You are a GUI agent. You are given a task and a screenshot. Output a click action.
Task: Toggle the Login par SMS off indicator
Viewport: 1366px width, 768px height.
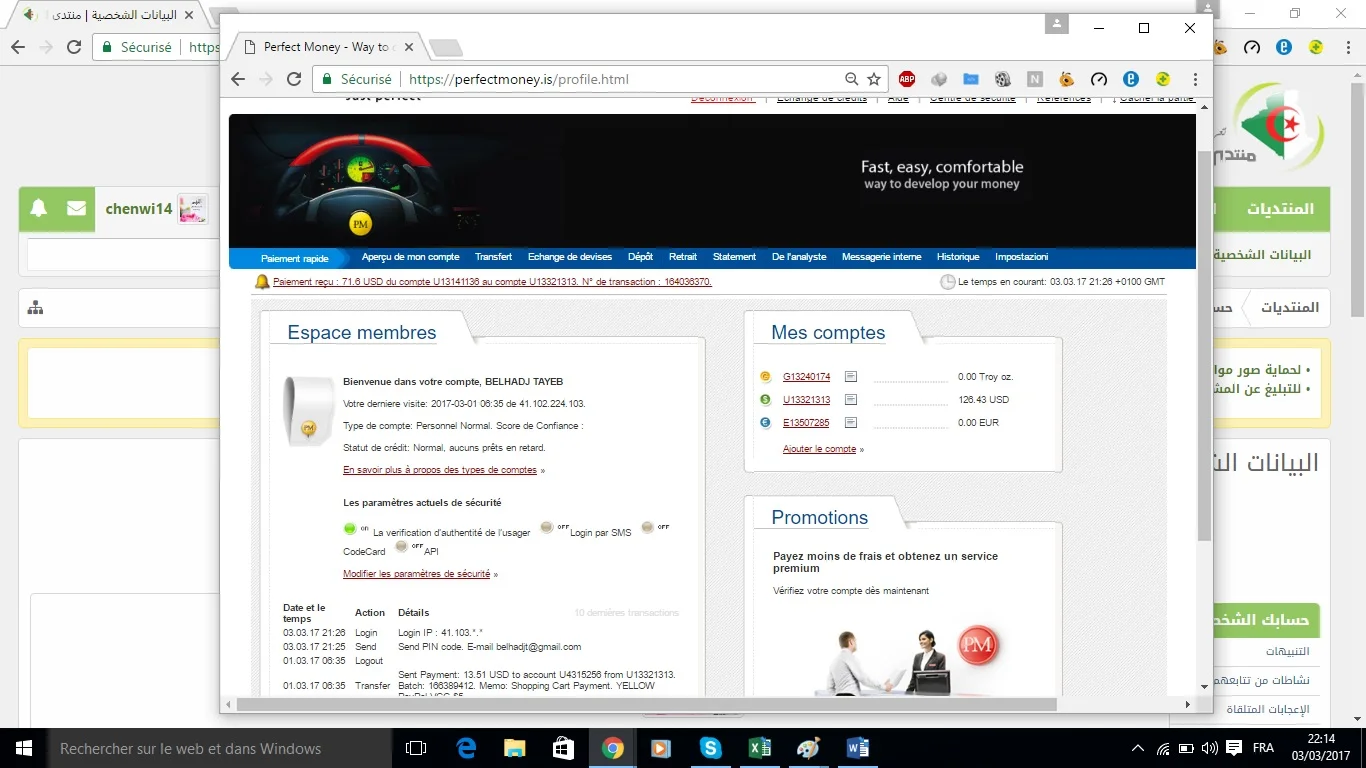tap(547, 528)
